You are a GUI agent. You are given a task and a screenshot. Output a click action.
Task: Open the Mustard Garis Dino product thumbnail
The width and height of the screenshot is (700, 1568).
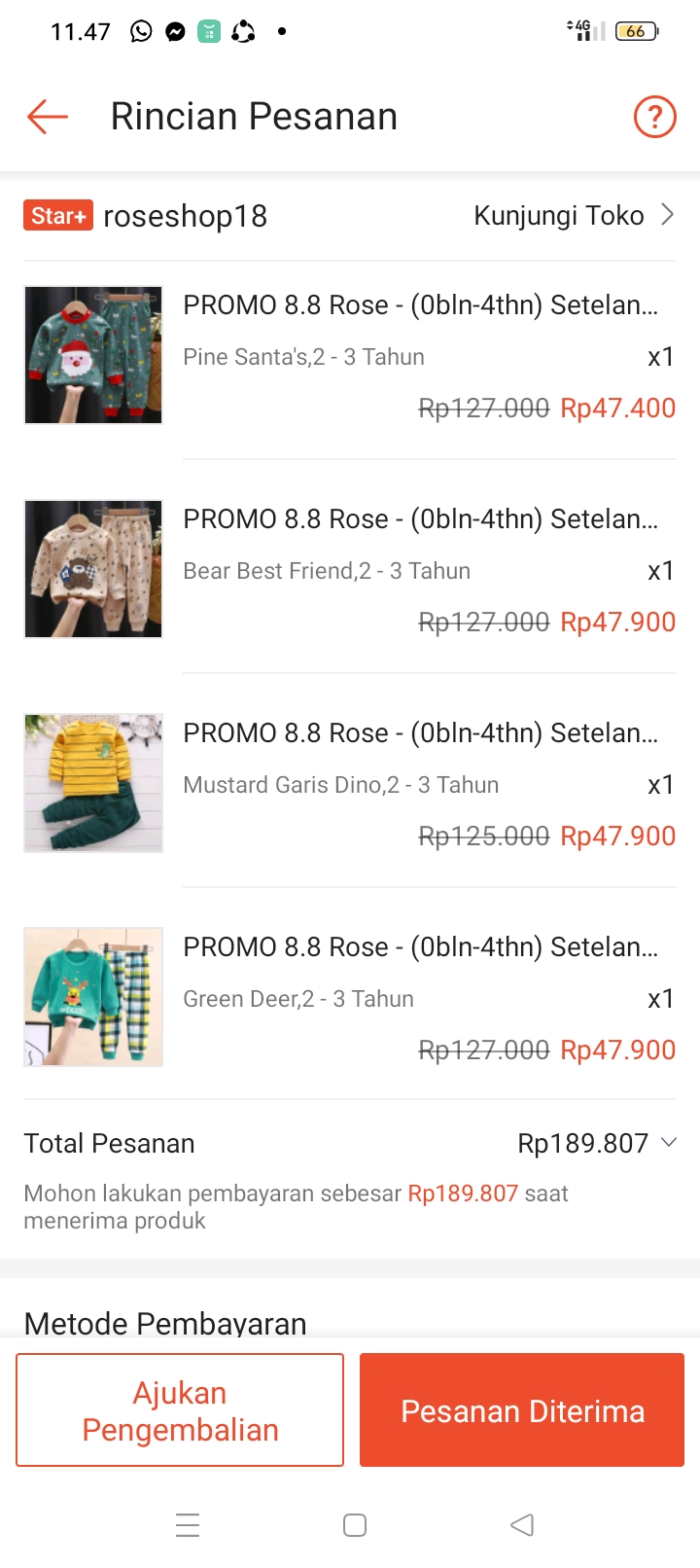[x=93, y=783]
